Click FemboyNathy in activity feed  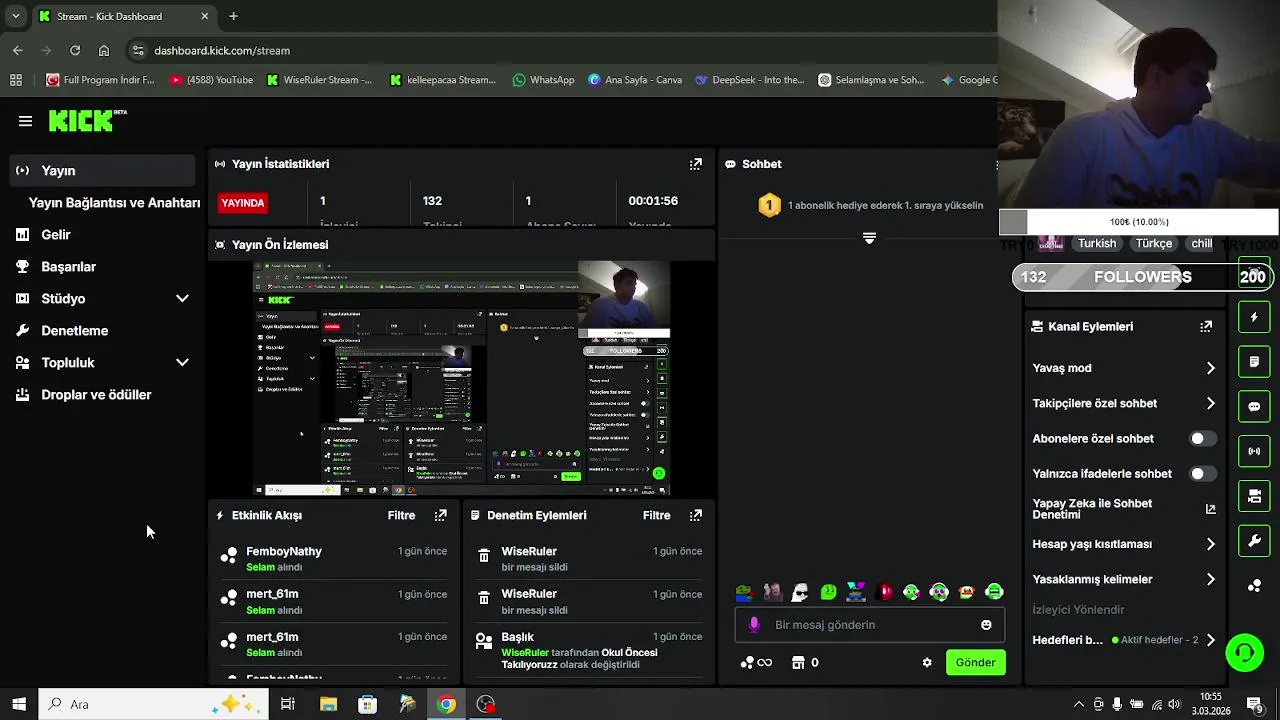[x=284, y=551]
